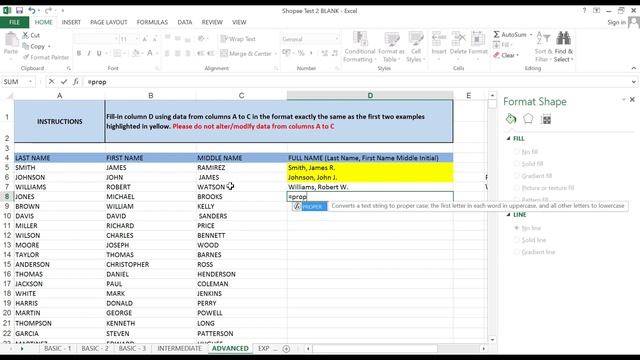Viewport: 640px width, 360px height.
Task: Click the Insert Function fx icon
Action: (x=76, y=82)
